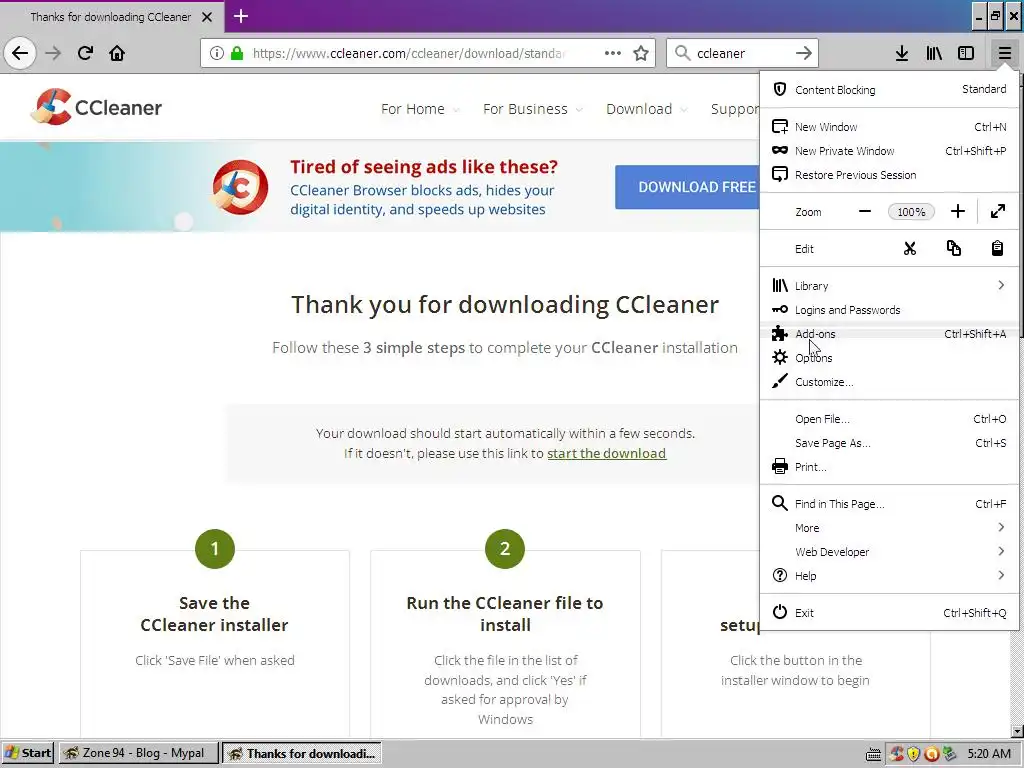Expand the Library submenu
1024x768 pixels.
(x=889, y=286)
